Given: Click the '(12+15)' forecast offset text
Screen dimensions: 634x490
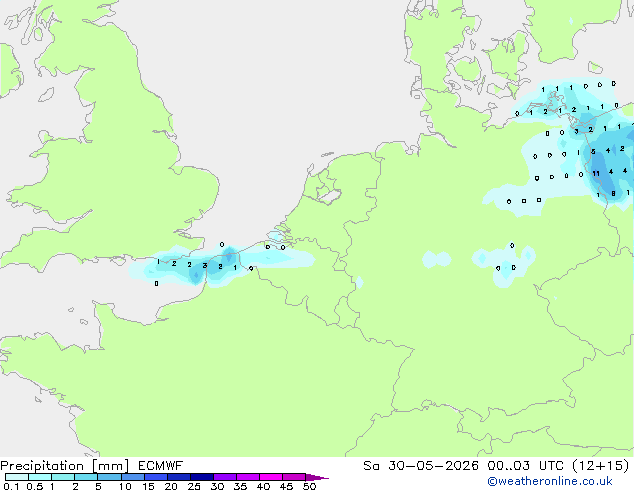Looking at the screenshot, I should pyautogui.click(x=601, y=465).
